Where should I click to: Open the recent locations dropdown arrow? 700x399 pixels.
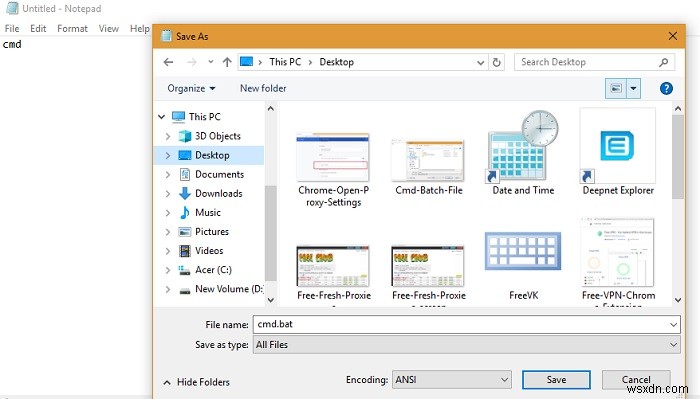(x=210, y=62)
